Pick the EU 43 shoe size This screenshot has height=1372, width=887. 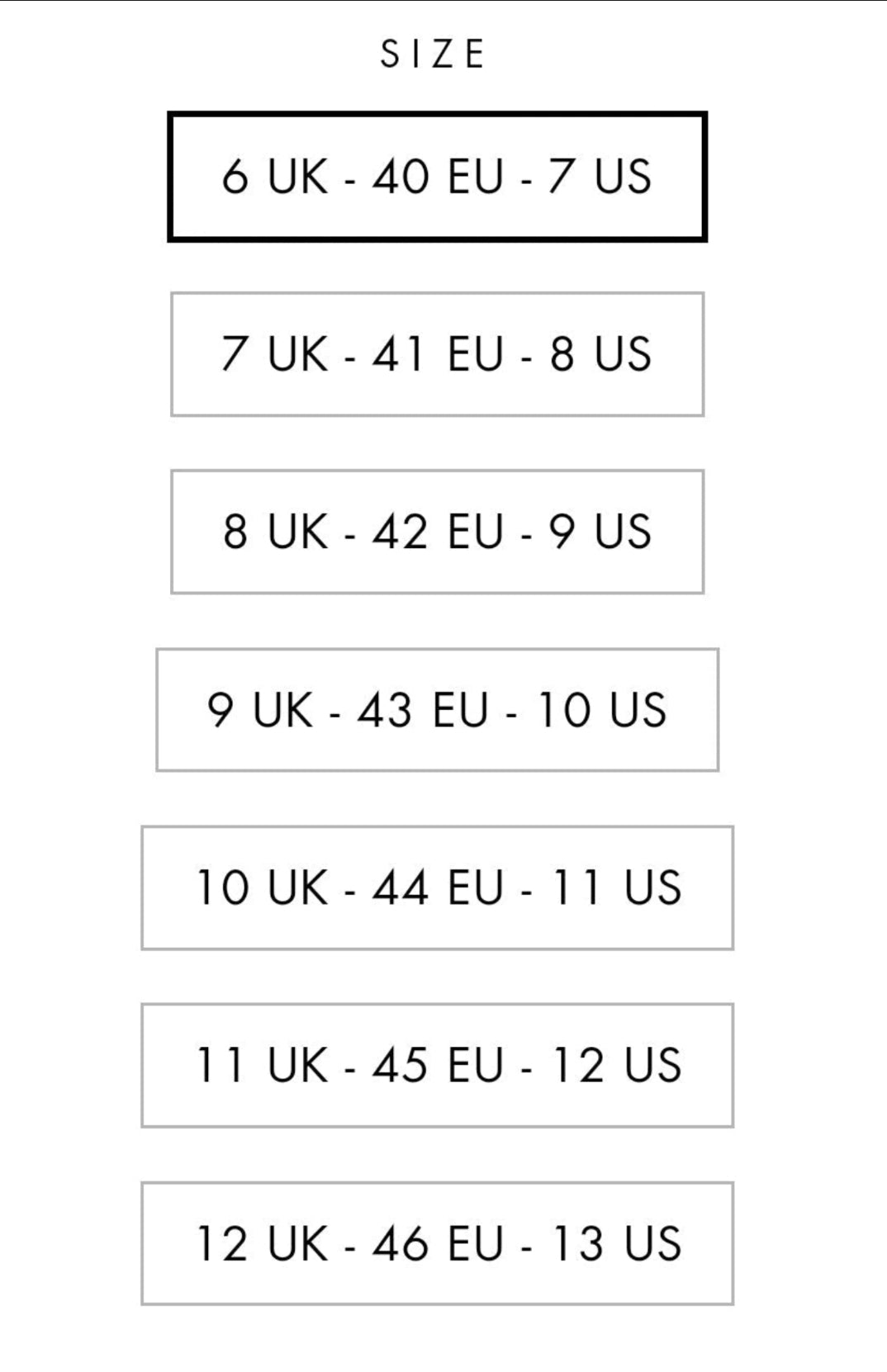pos(437,710)
